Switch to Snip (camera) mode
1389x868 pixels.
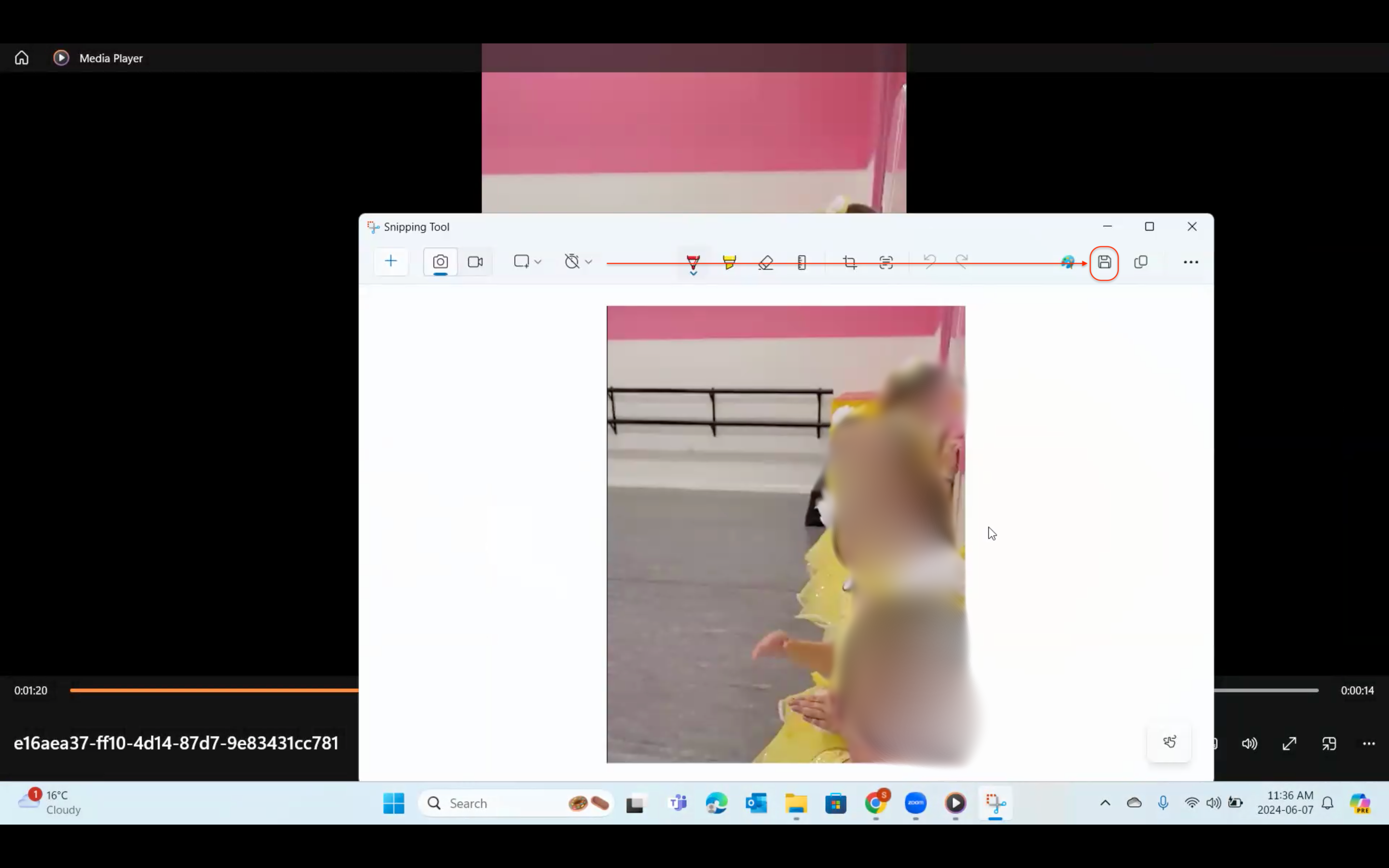440,262
